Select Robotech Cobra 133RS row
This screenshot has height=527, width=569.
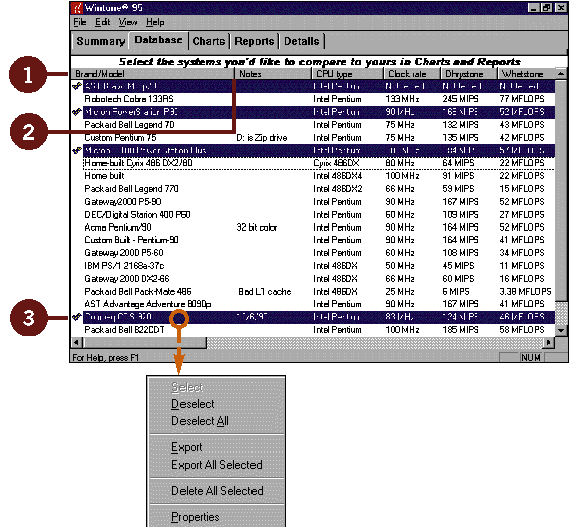[319, 99]
